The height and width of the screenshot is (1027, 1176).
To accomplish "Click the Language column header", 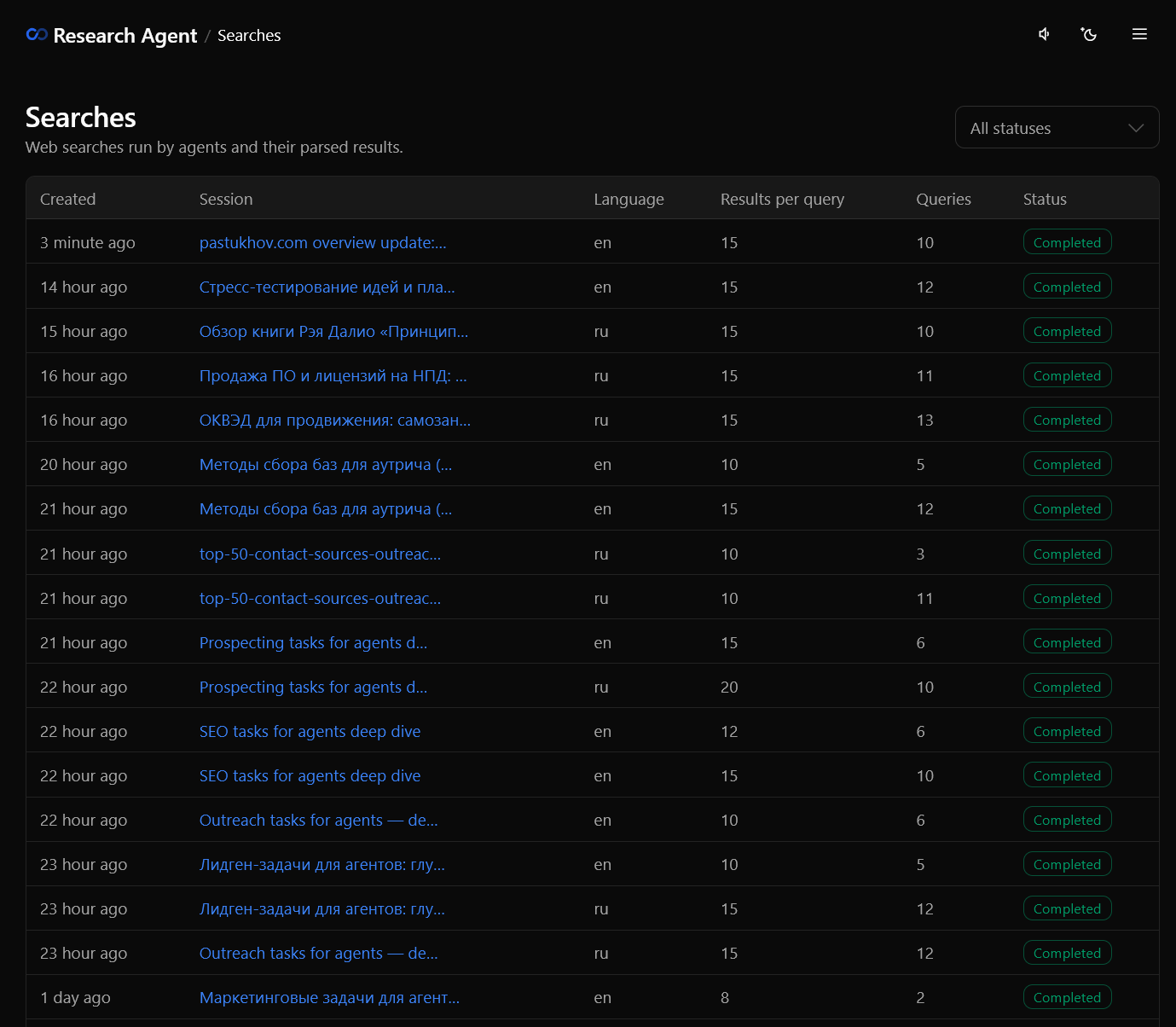I will pyautogui.click(x=629, y=200).
